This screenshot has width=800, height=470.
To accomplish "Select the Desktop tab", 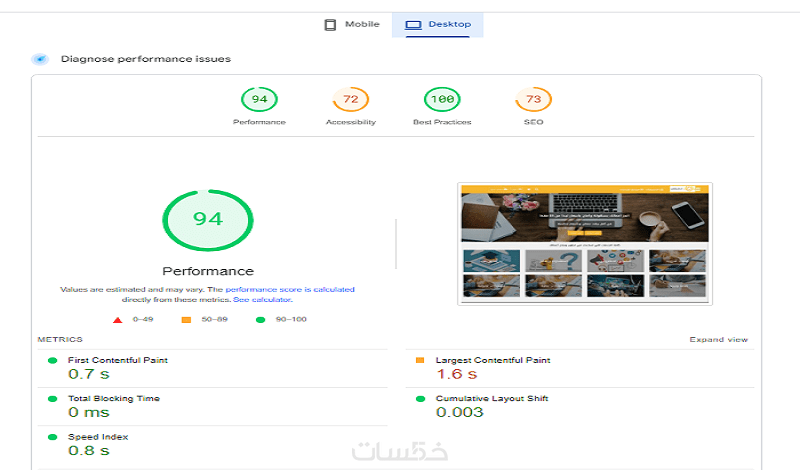I will pos(438,24).
